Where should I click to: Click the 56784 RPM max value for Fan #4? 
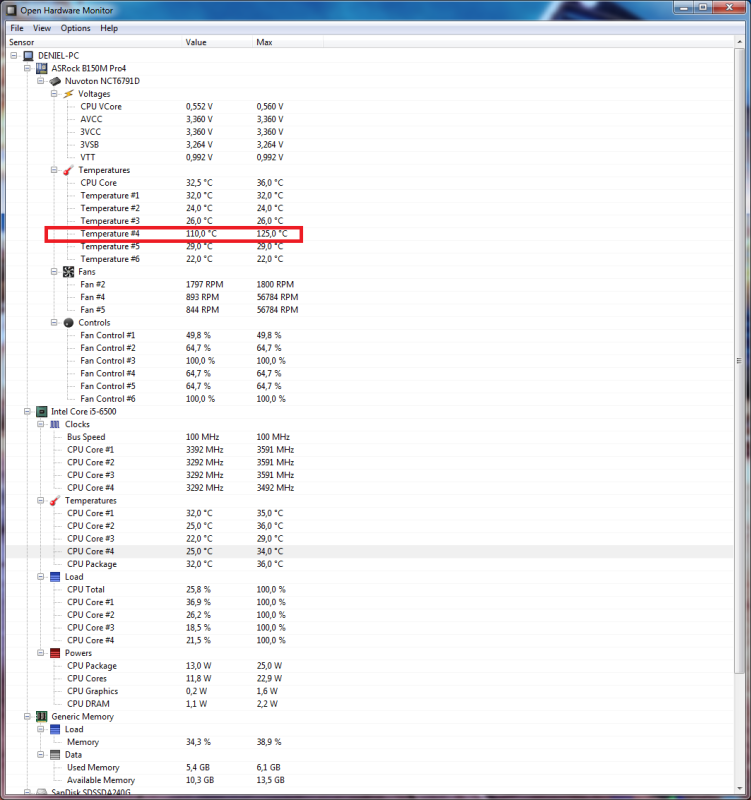click(278, 297)
